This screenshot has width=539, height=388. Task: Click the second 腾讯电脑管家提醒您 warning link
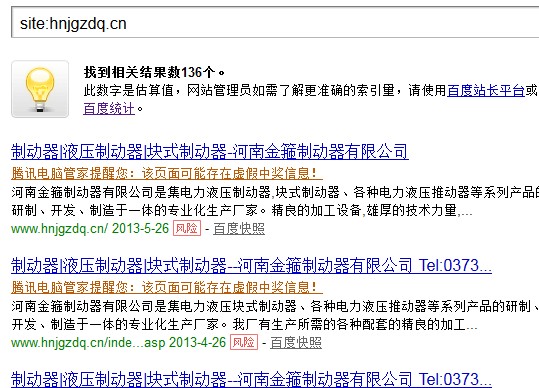pos(167,287)
